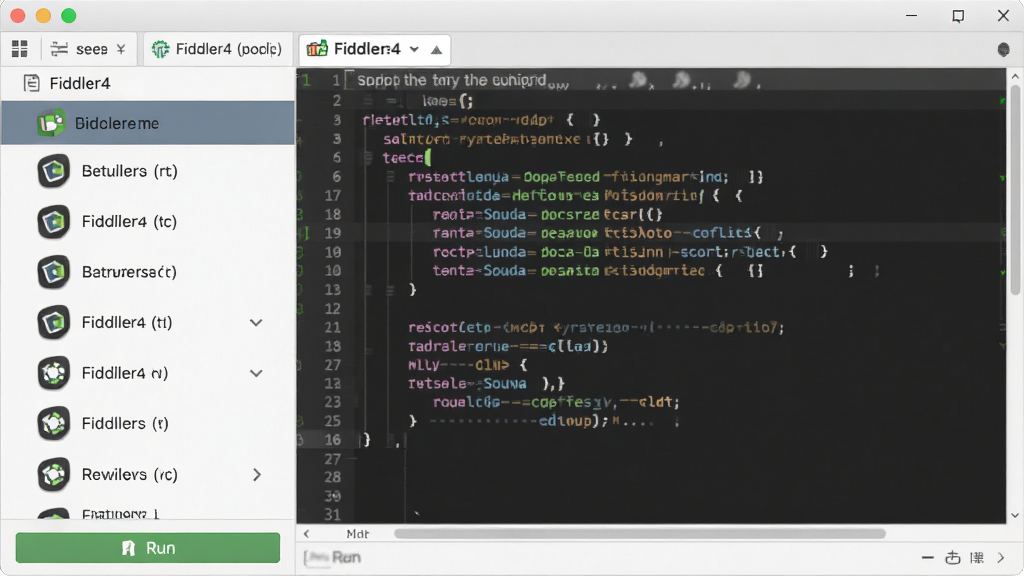
Task: Expand the Fiddller4 (n) sidebar item
Action: point(257,373)
